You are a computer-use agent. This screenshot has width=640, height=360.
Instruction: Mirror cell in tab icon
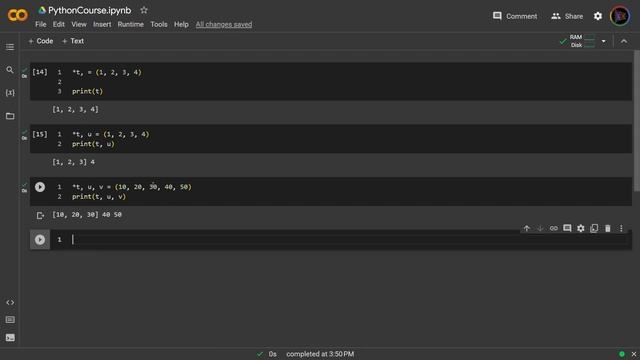(x=594, y=228)
